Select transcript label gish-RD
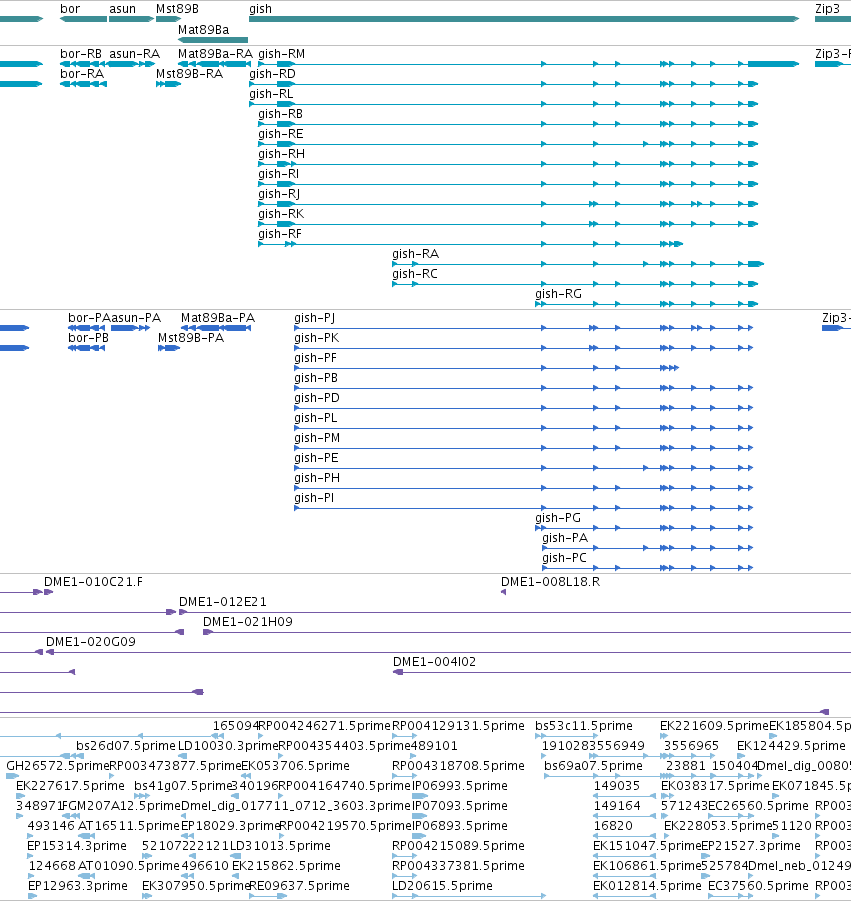 [x=272, y=74]
